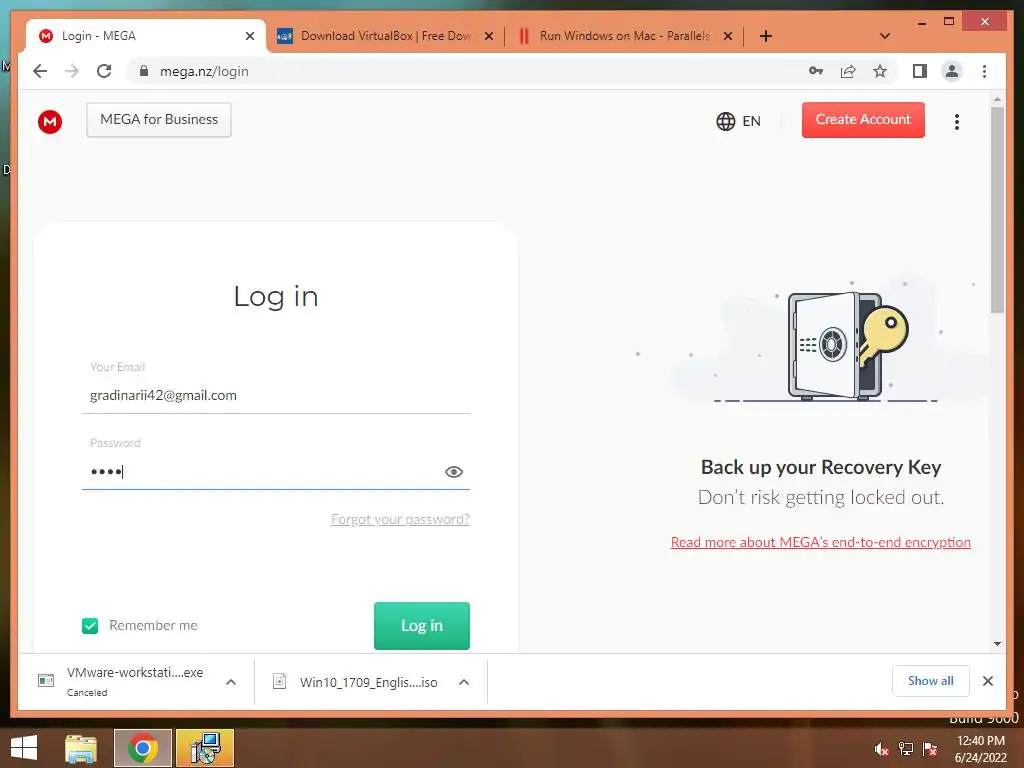Screen dimensions: 1024x768
Task: Open the MEGA page three-dot menu
Action: (957, 121)
